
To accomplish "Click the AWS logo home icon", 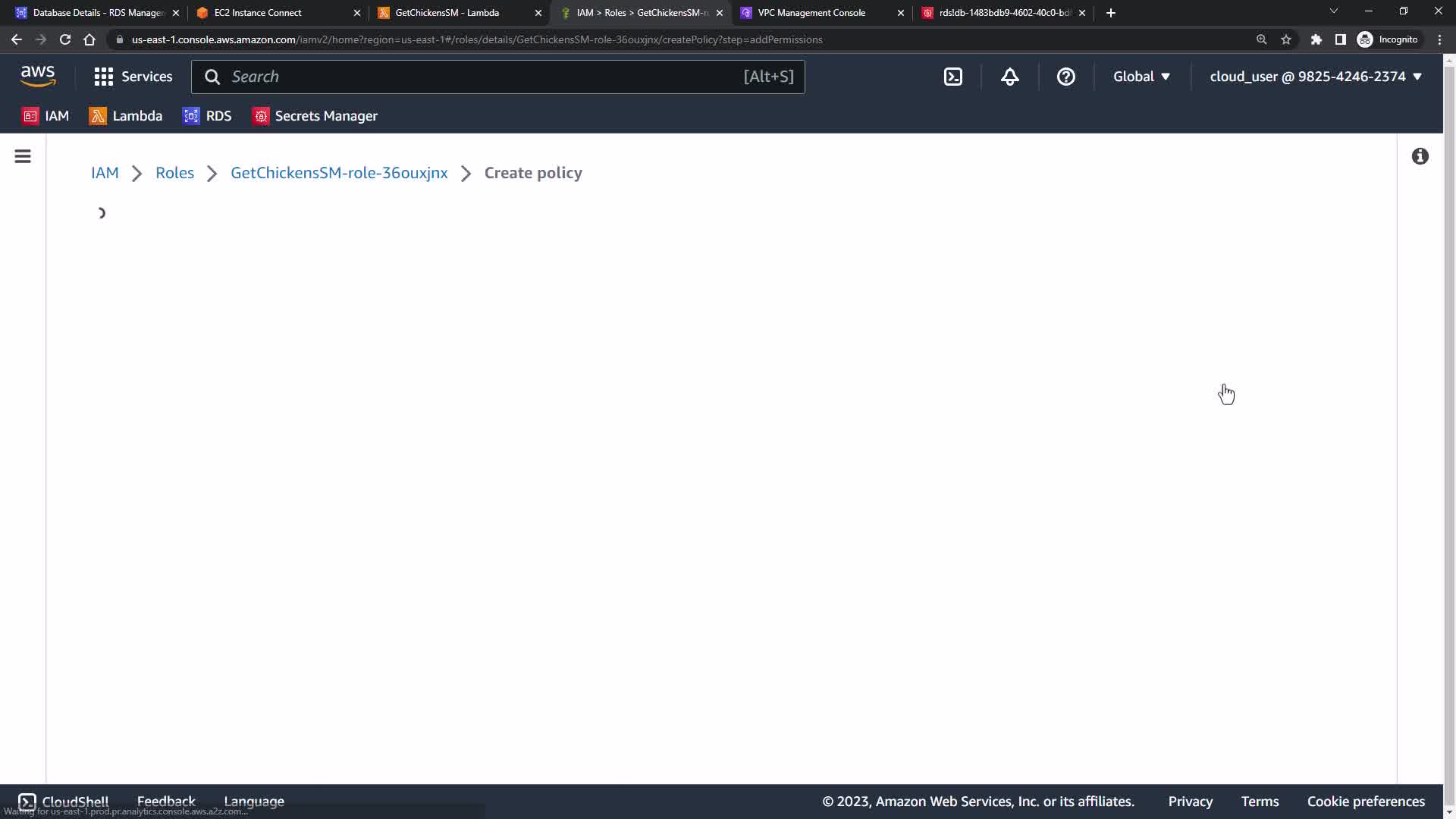I will 38,76.
